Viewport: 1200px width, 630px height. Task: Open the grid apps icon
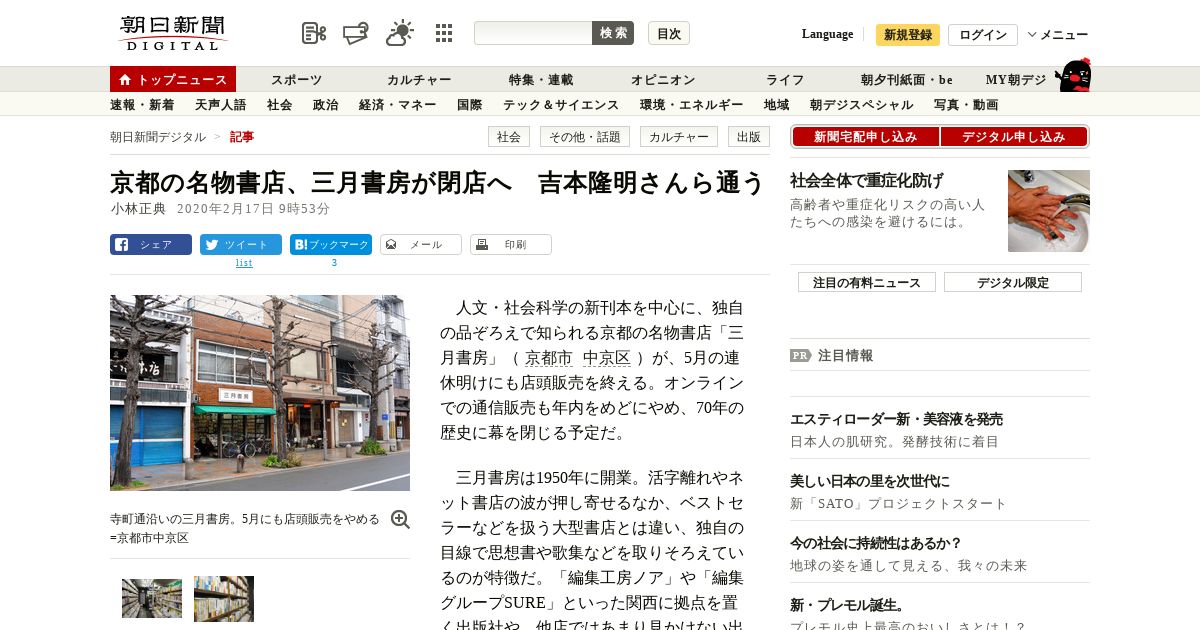444,33
